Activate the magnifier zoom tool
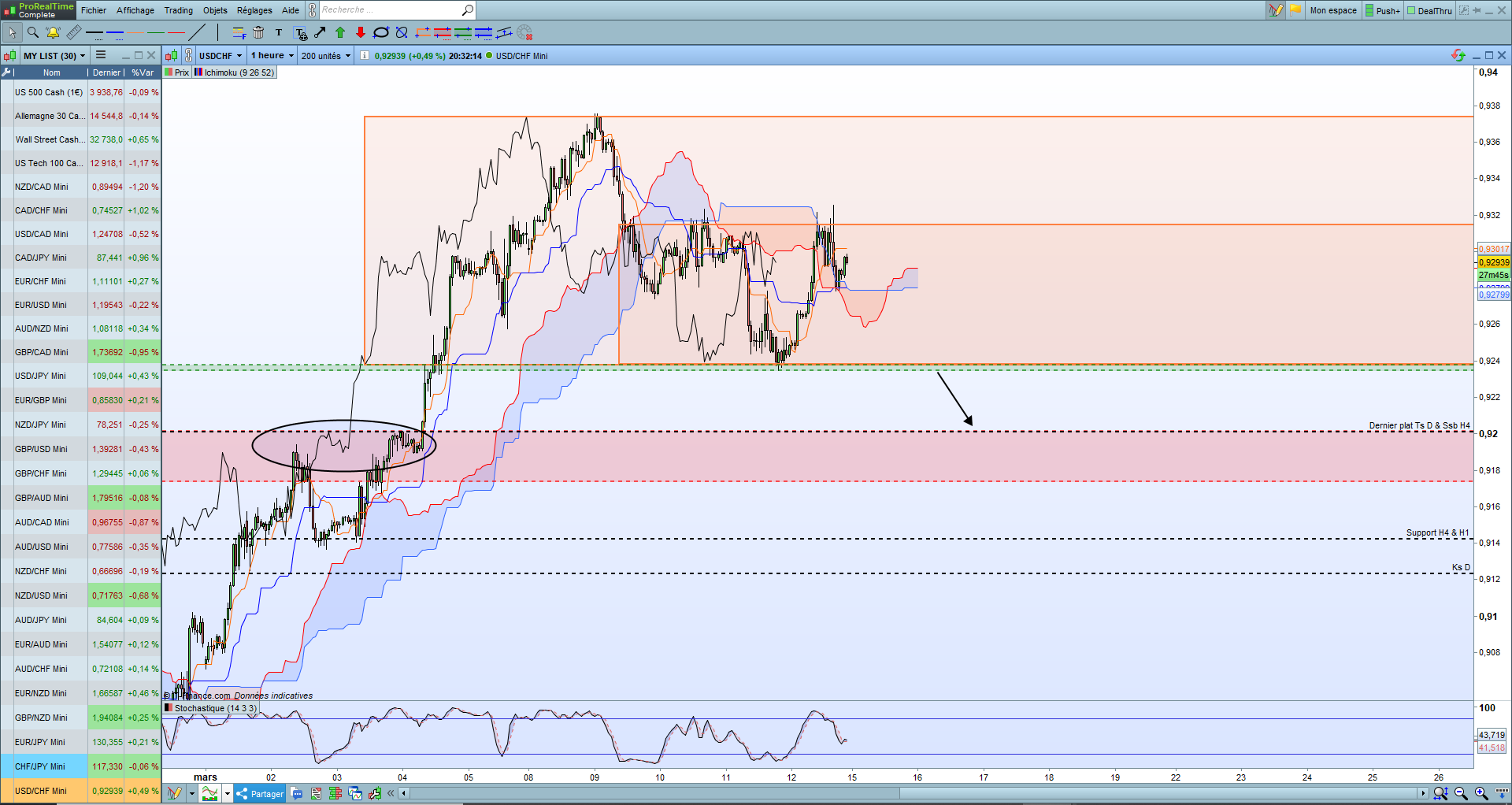 tap(33, 32)
